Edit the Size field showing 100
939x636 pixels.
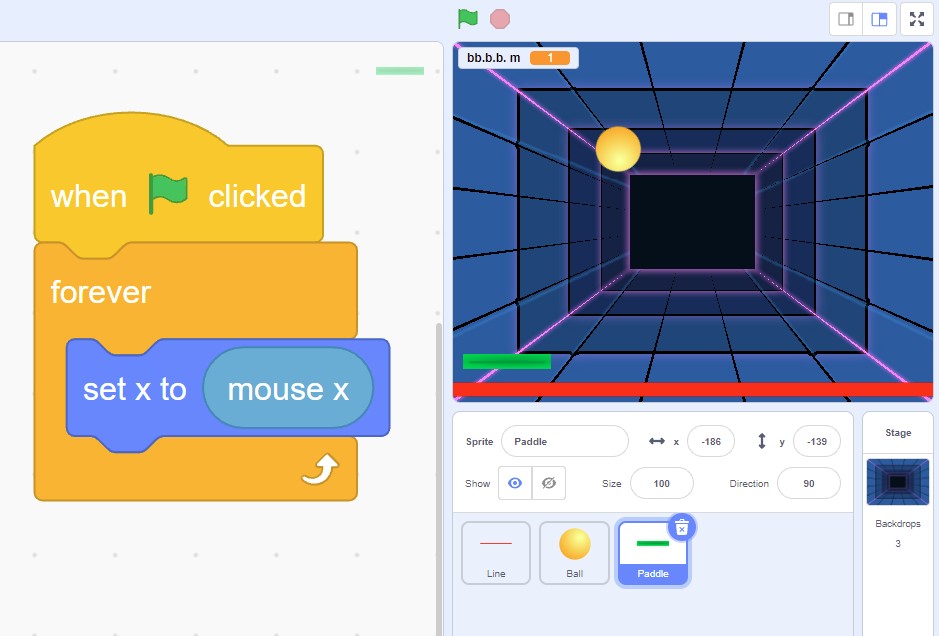662,483
